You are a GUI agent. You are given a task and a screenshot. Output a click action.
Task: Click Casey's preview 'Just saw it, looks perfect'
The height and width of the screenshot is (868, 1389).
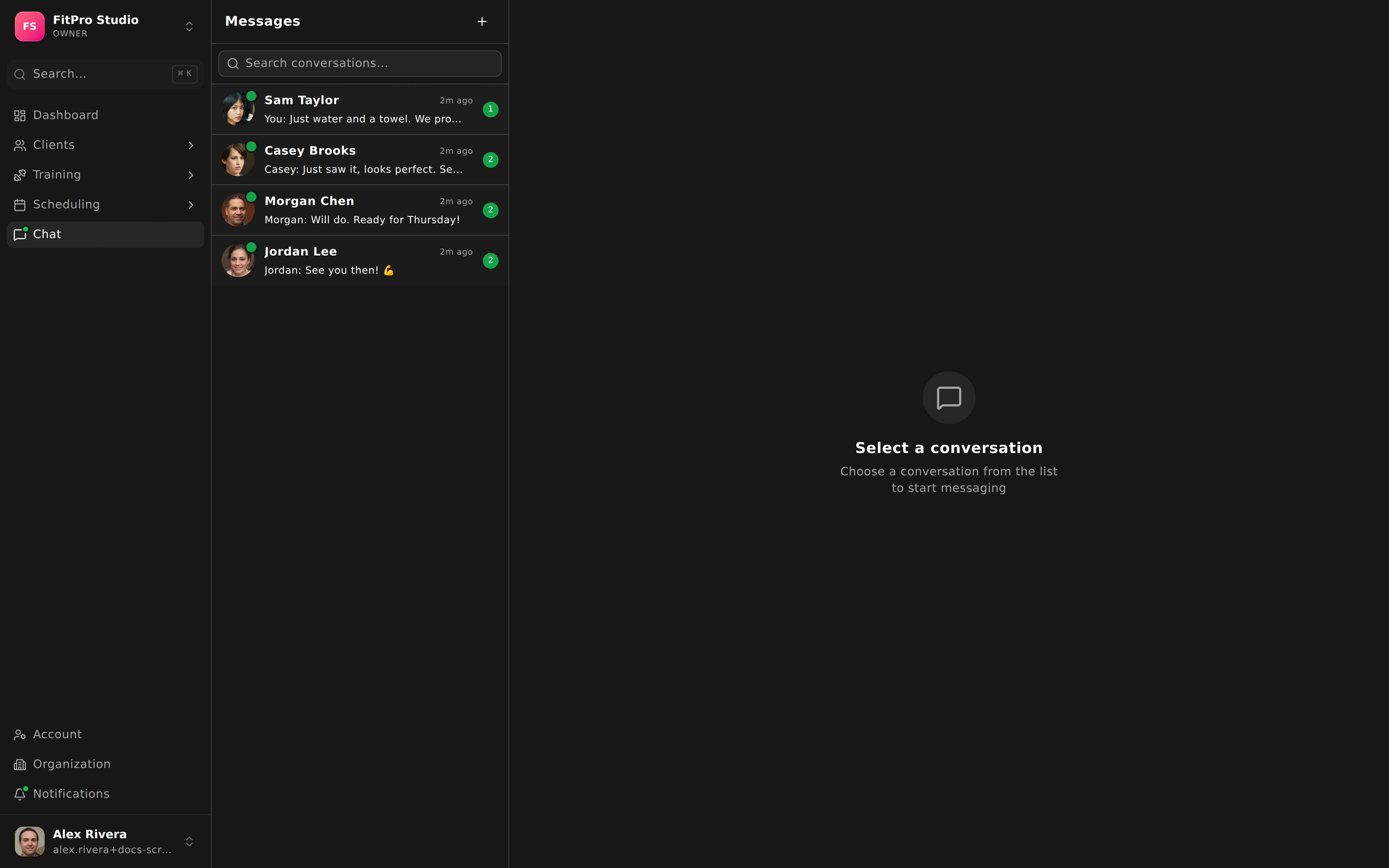click(x=363, y=170)
